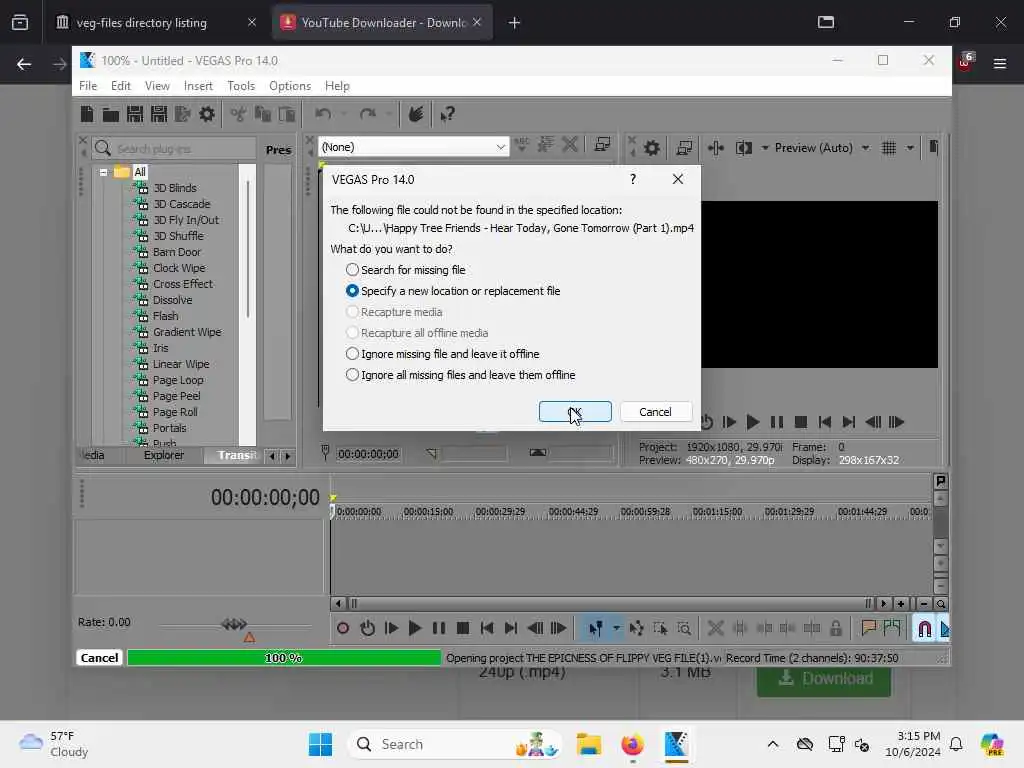1024x768 pixels.
Task: Select Specify a new location or replacement file
Action: tap(453, 291)
